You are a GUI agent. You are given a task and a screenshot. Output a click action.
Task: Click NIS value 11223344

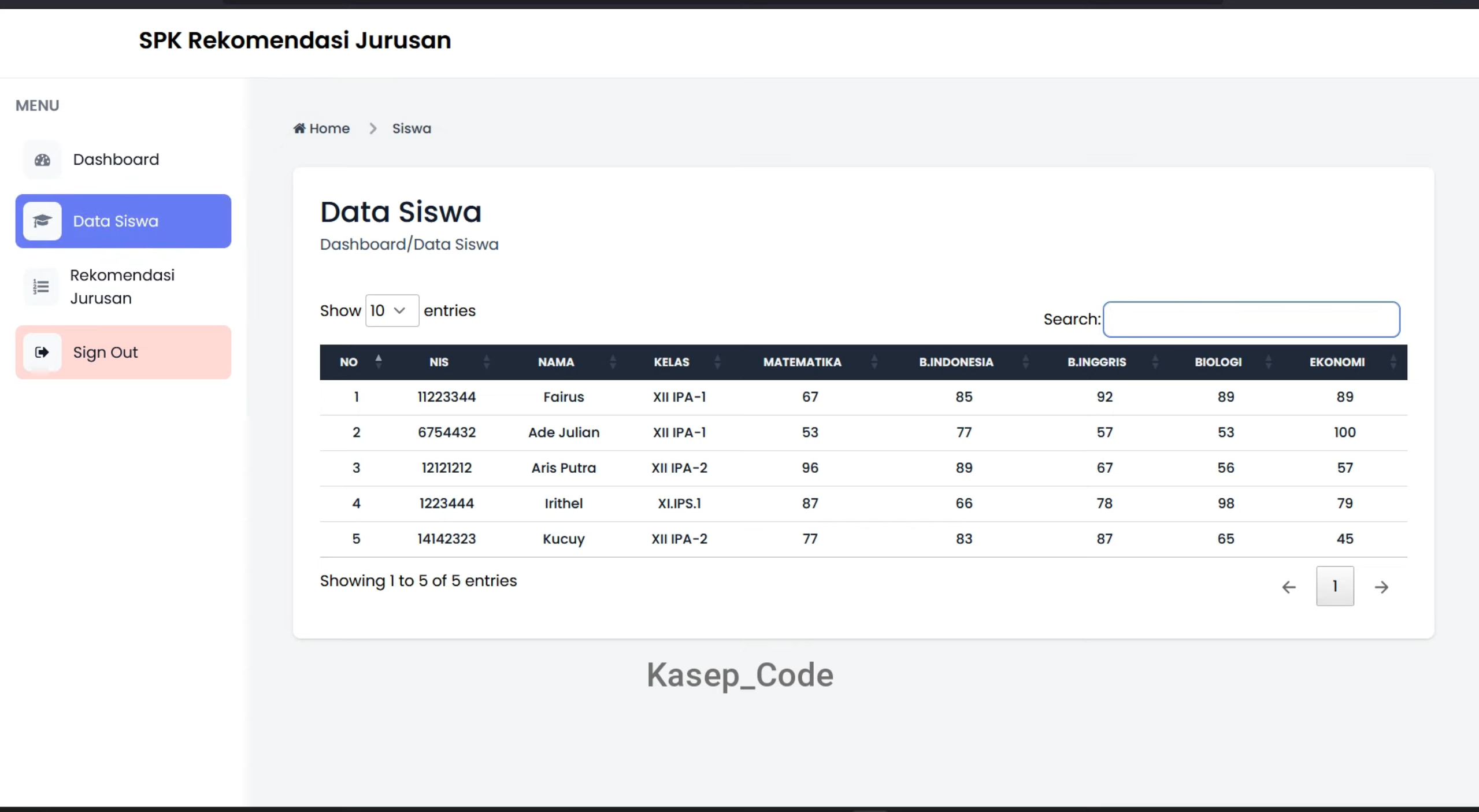click(447, 397)
